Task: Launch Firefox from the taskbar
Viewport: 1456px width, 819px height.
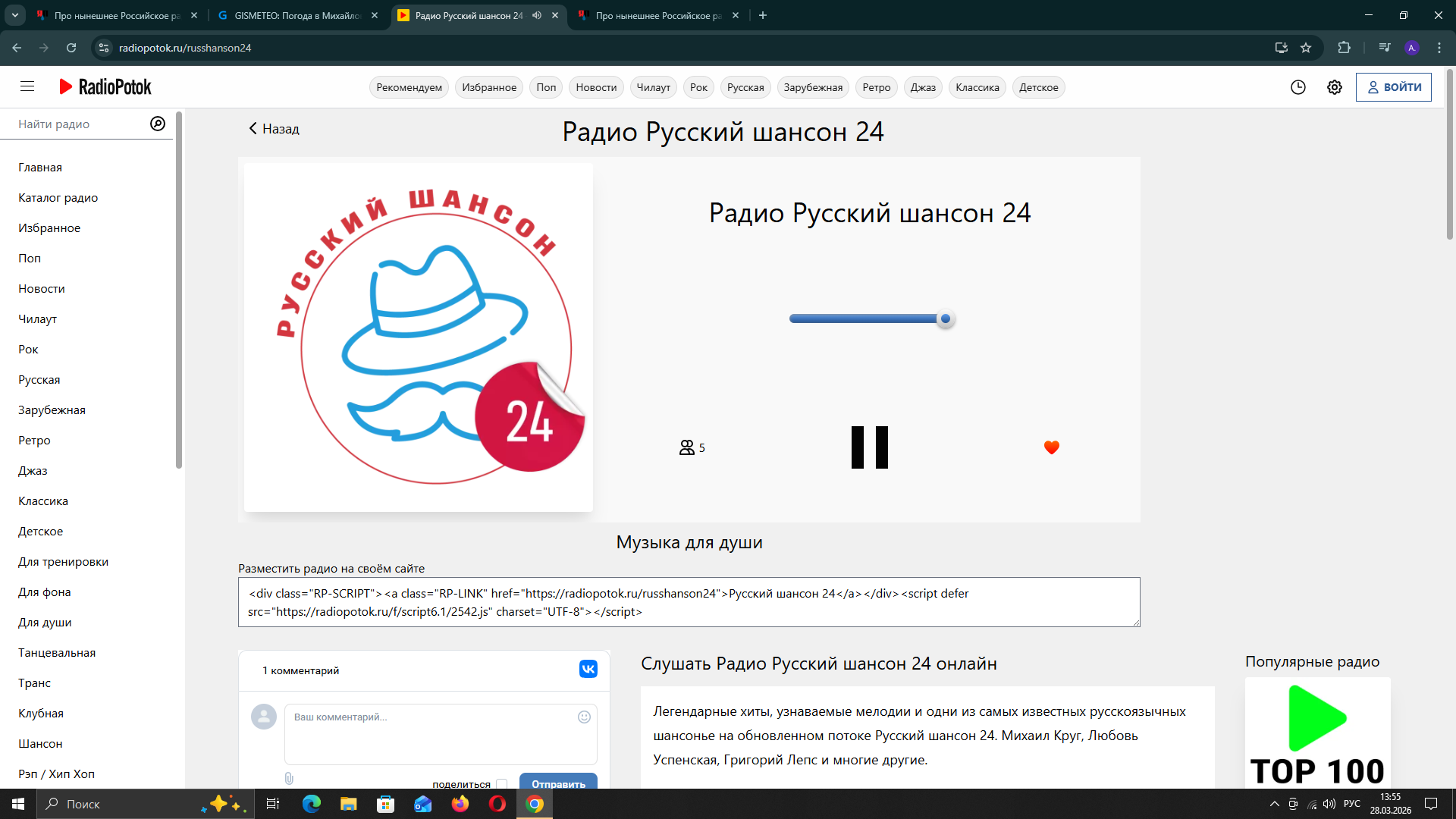Action: (x=460, y=804)
